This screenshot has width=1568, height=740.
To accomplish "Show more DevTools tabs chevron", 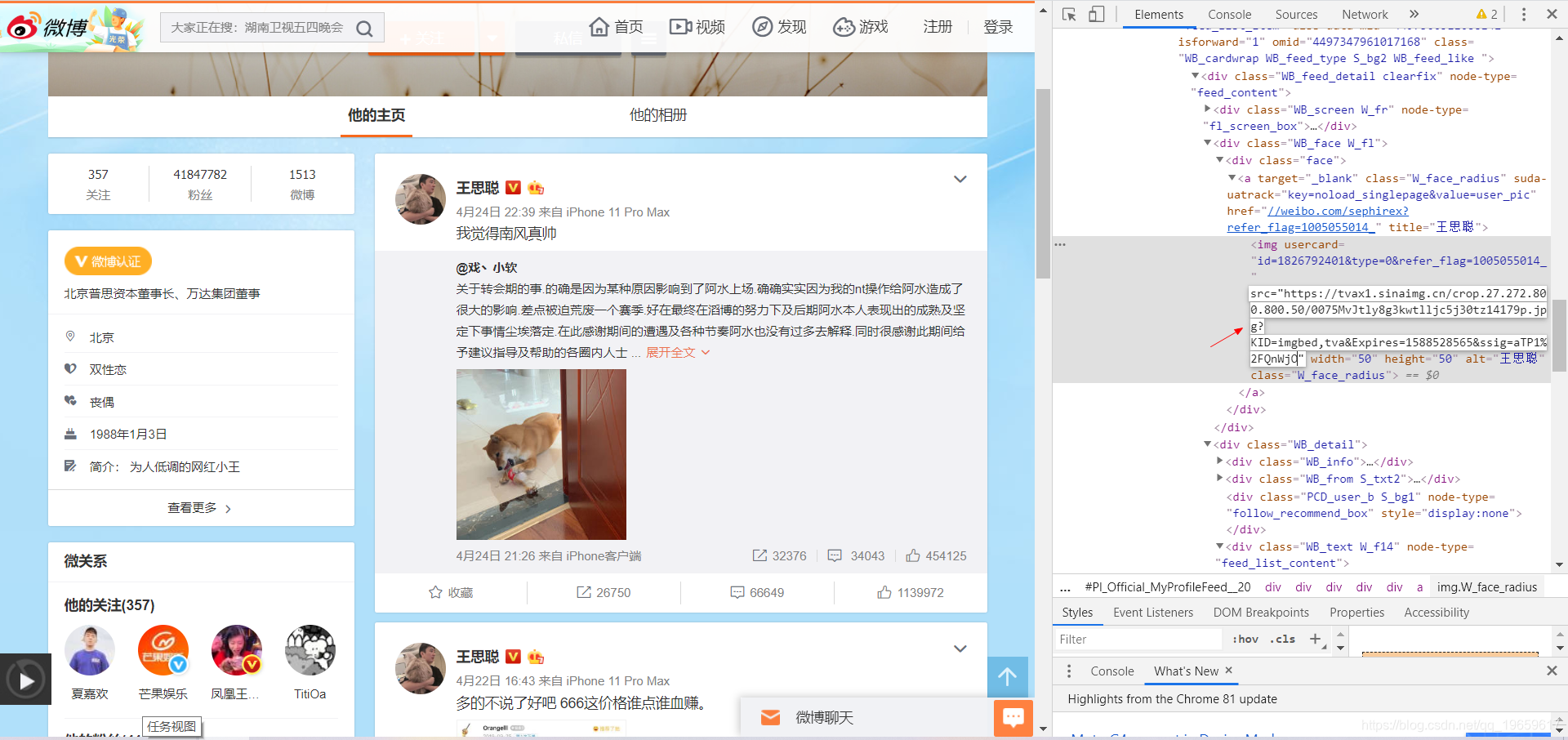I will 1414,14.
